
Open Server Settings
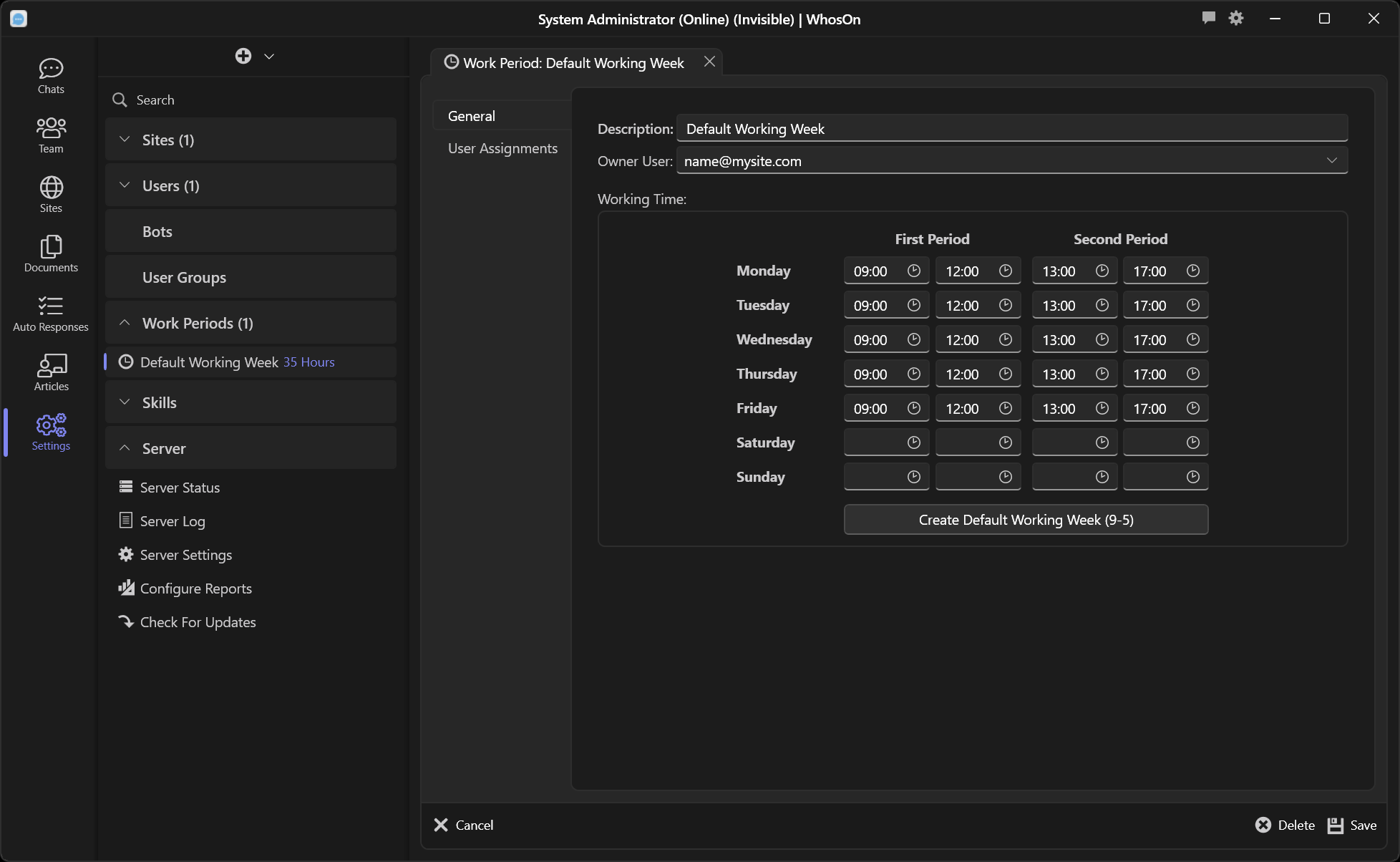click(251, 555)
